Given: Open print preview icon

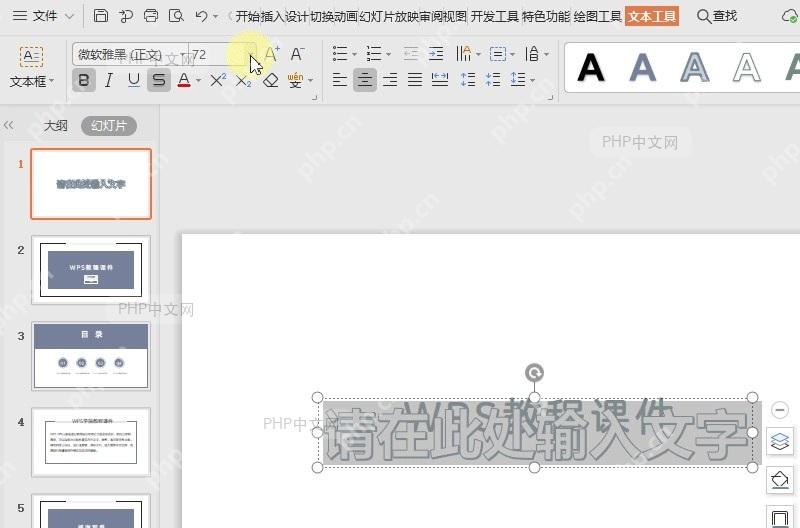Looking at the screenshot, I should pos(176,16).
